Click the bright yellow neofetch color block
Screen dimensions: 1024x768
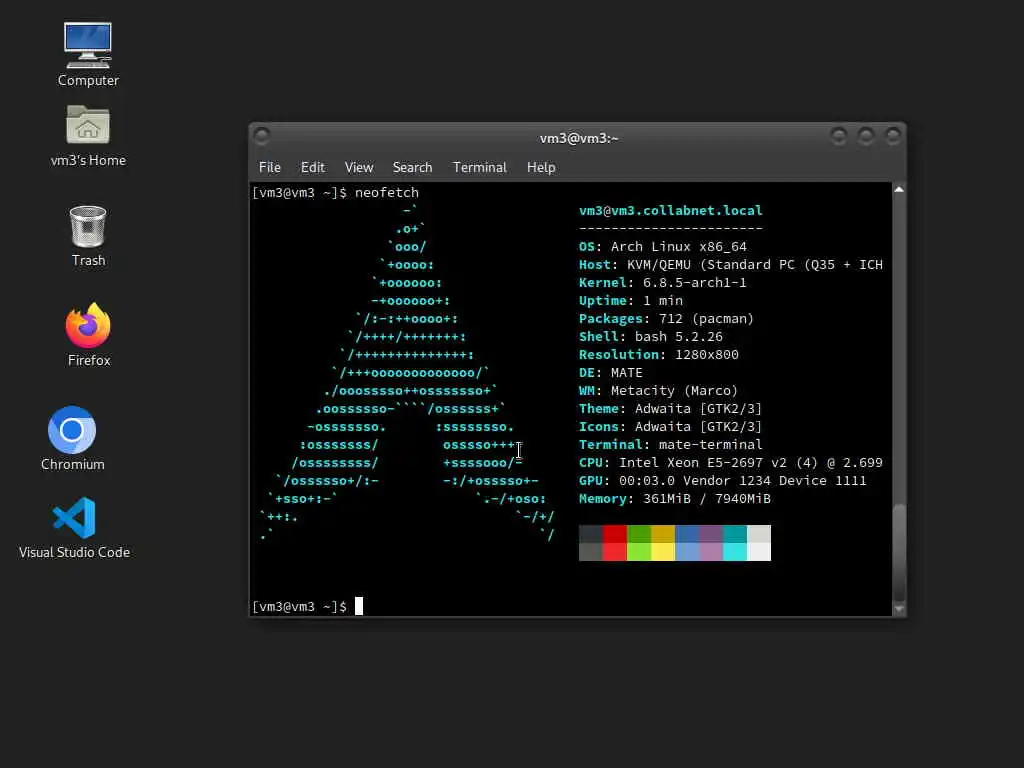(x=663, y=552)
